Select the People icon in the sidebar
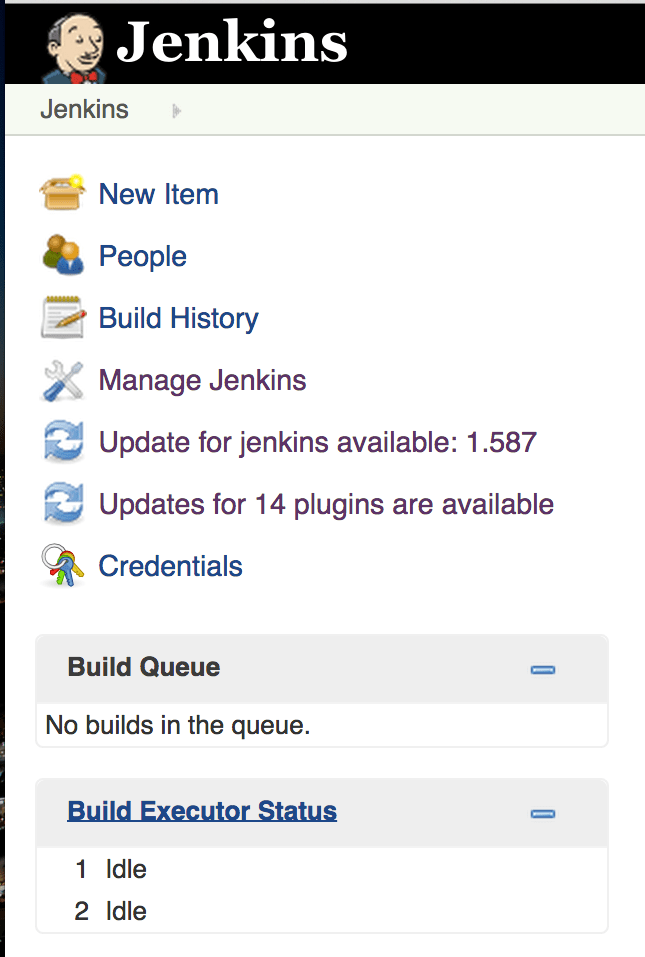 (62, 255)
